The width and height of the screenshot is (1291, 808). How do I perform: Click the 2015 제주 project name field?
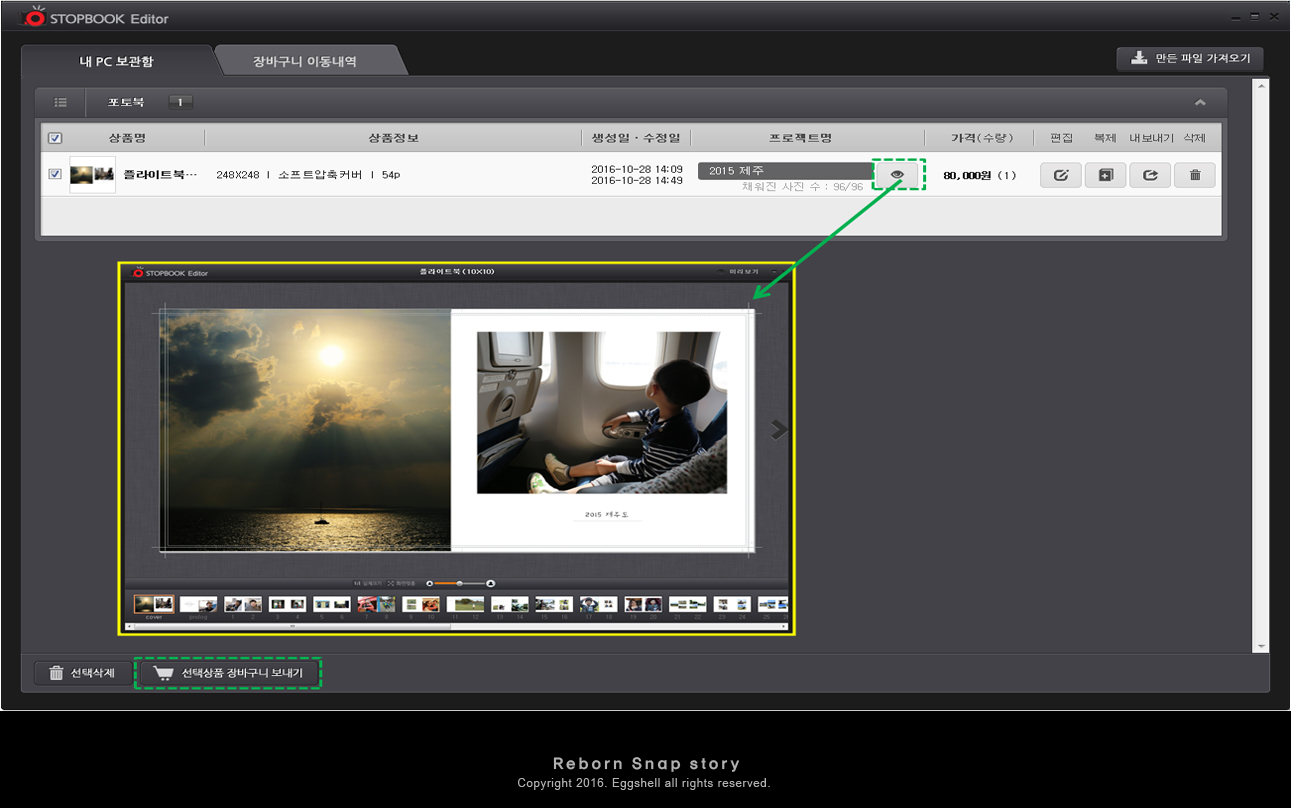(785, 171)
